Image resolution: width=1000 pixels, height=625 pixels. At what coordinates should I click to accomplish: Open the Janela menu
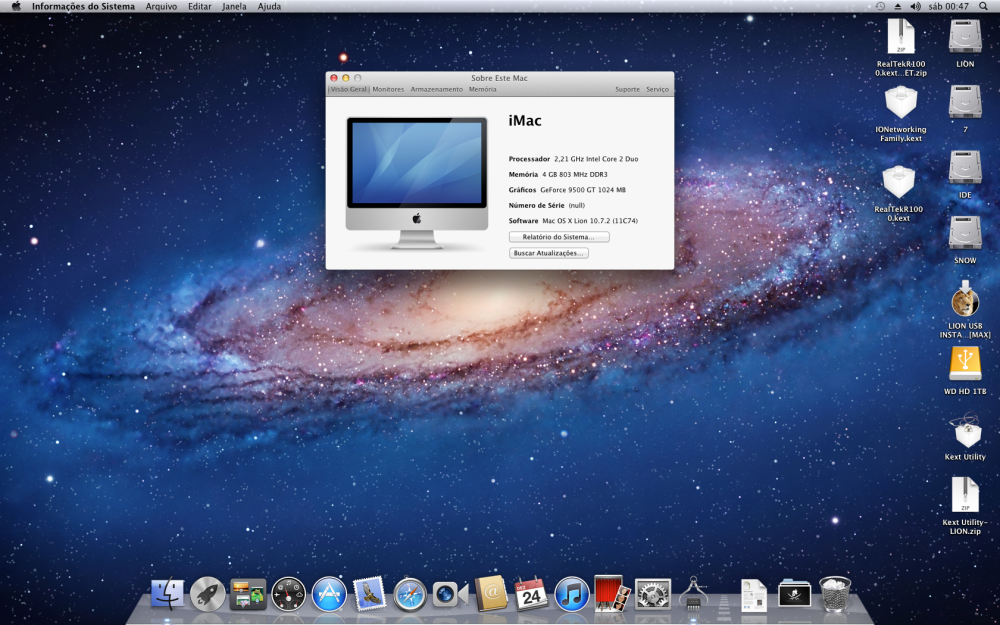(235, 6)
